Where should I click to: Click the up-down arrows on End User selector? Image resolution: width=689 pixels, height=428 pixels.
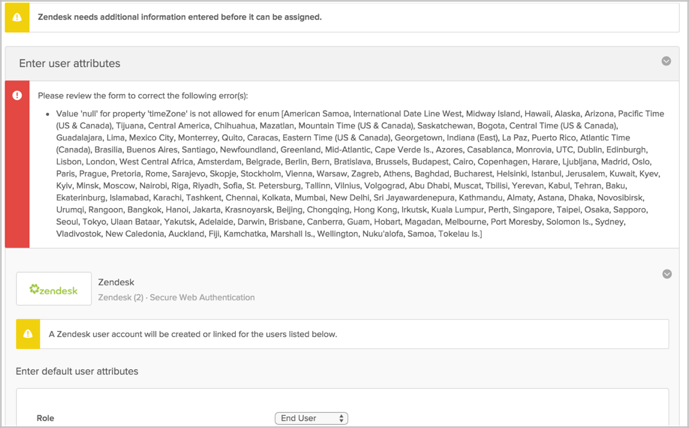(x=341, y=418)
